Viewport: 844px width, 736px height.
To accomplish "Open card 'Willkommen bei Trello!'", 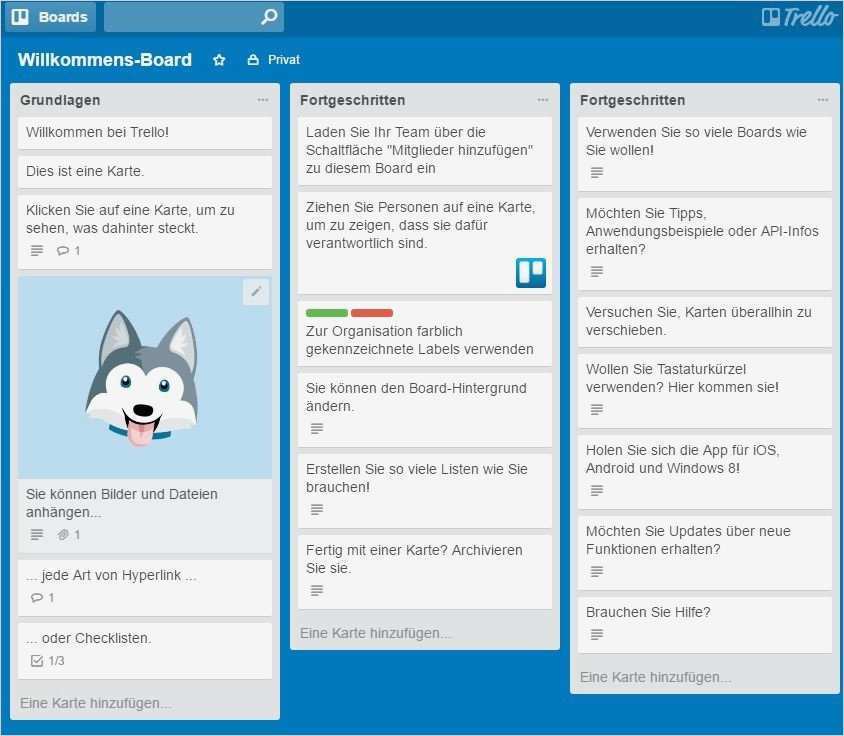I will 145,132.
